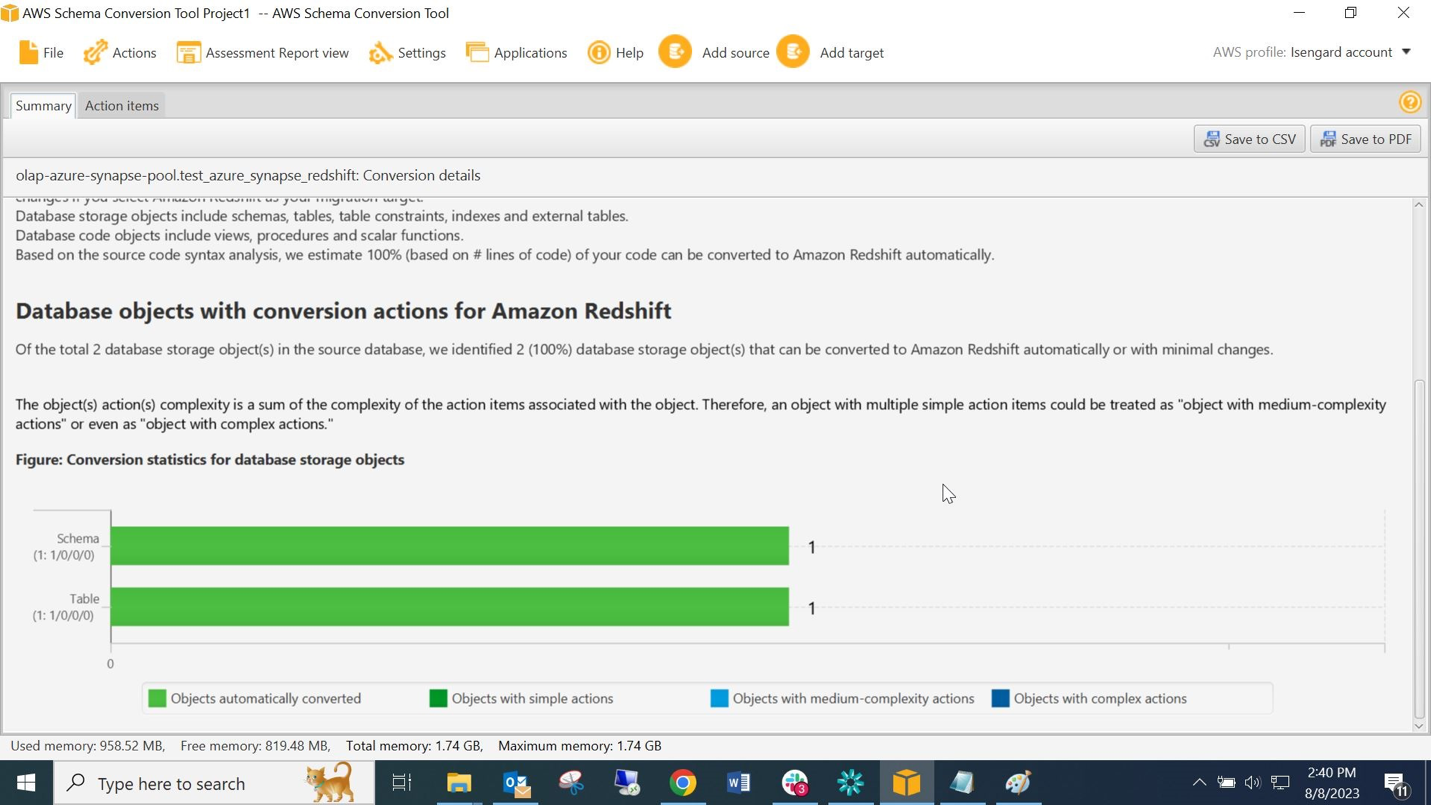This screenshot has width=1431, height=805.
Task: Click the green Table bar in the chart
Action: click(x=450, y=607)
